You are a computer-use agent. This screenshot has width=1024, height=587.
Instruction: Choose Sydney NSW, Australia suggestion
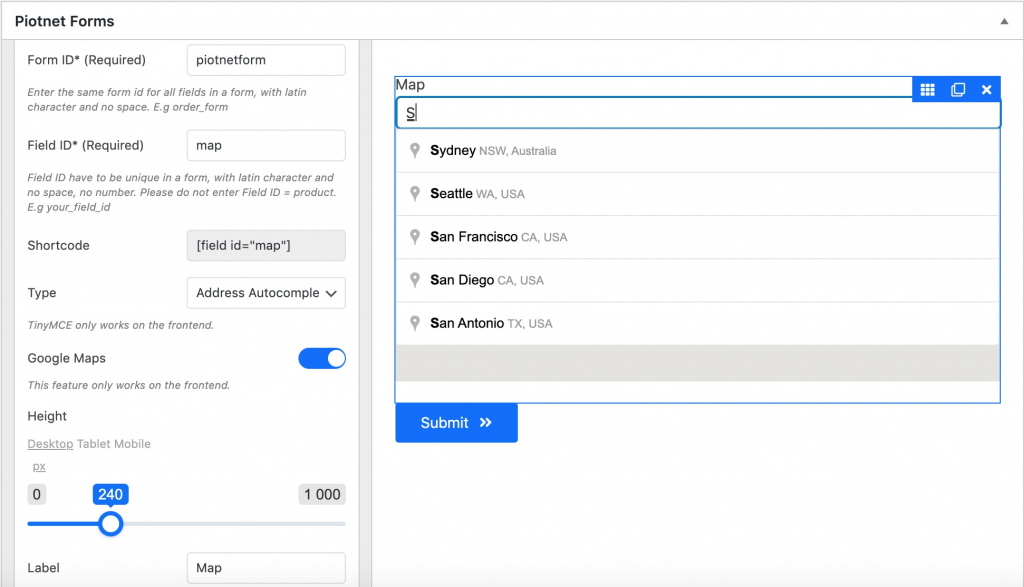point(493,151)
